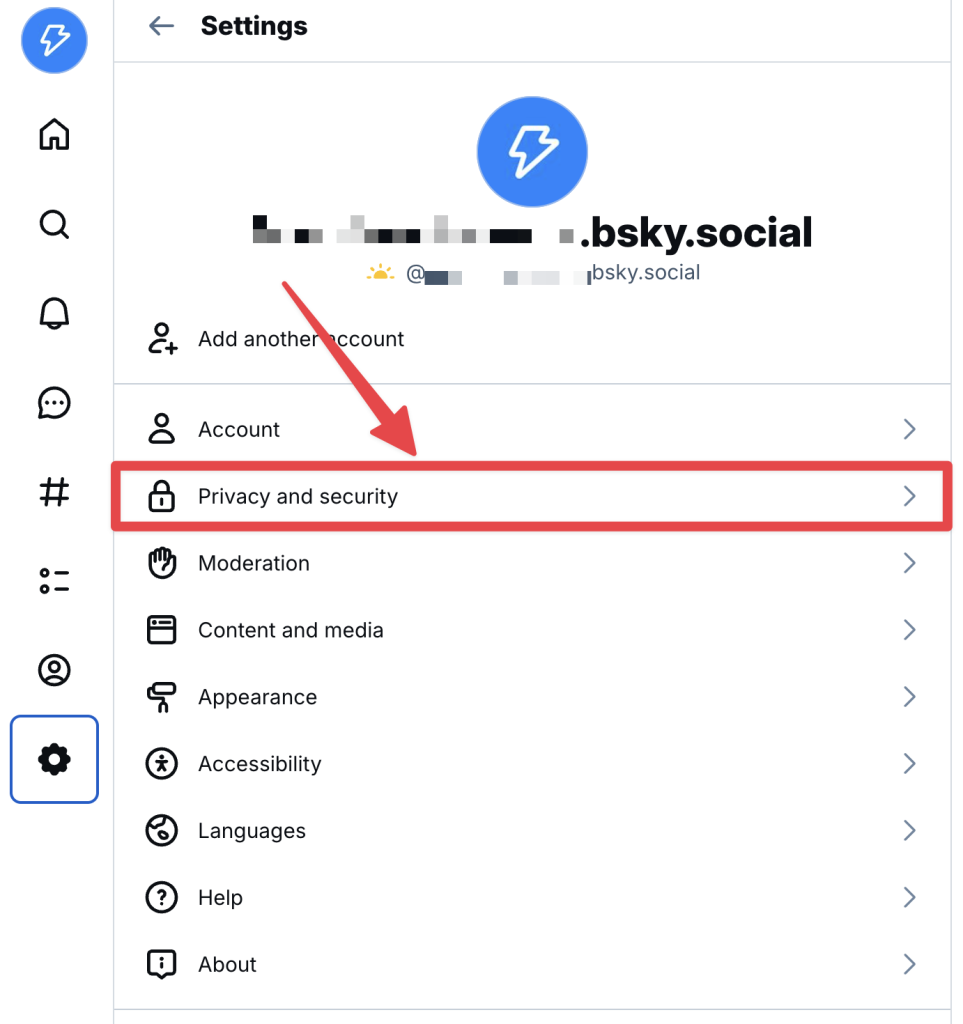Click the back arrow next to Settings

(x=160, y=26)
